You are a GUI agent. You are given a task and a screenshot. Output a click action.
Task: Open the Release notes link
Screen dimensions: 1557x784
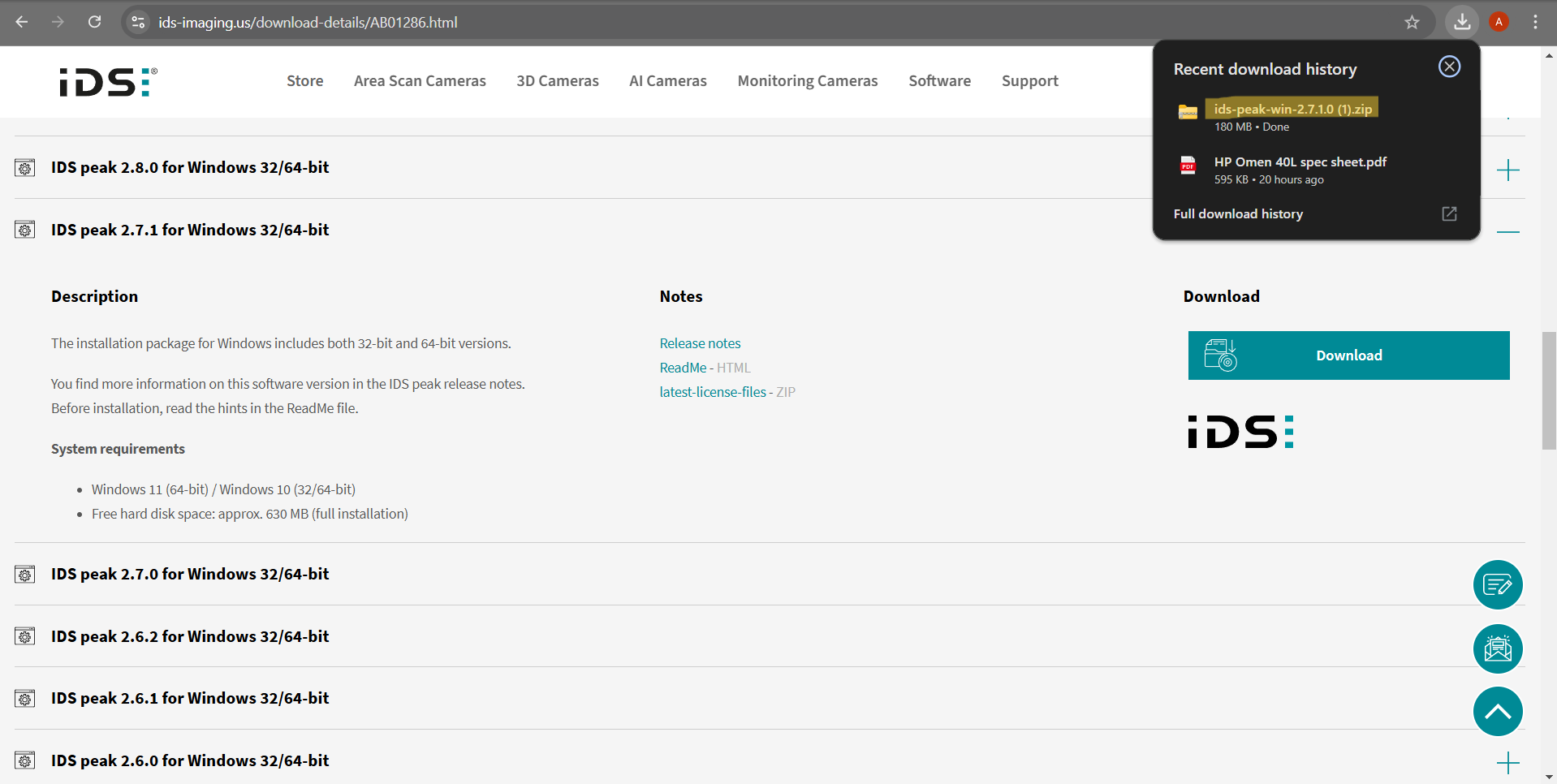click(x=700, y=343)
